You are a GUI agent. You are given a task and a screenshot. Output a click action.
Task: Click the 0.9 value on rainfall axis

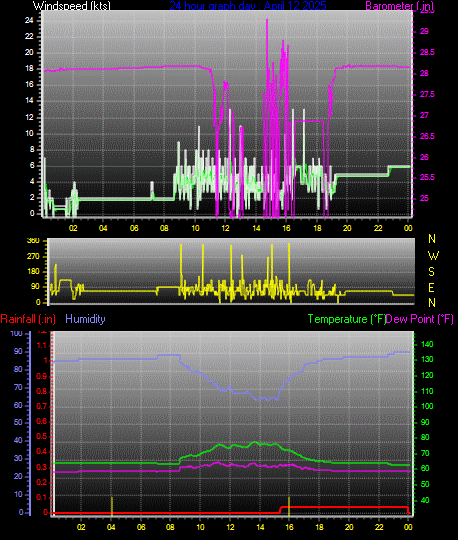(x=42, y=376)
